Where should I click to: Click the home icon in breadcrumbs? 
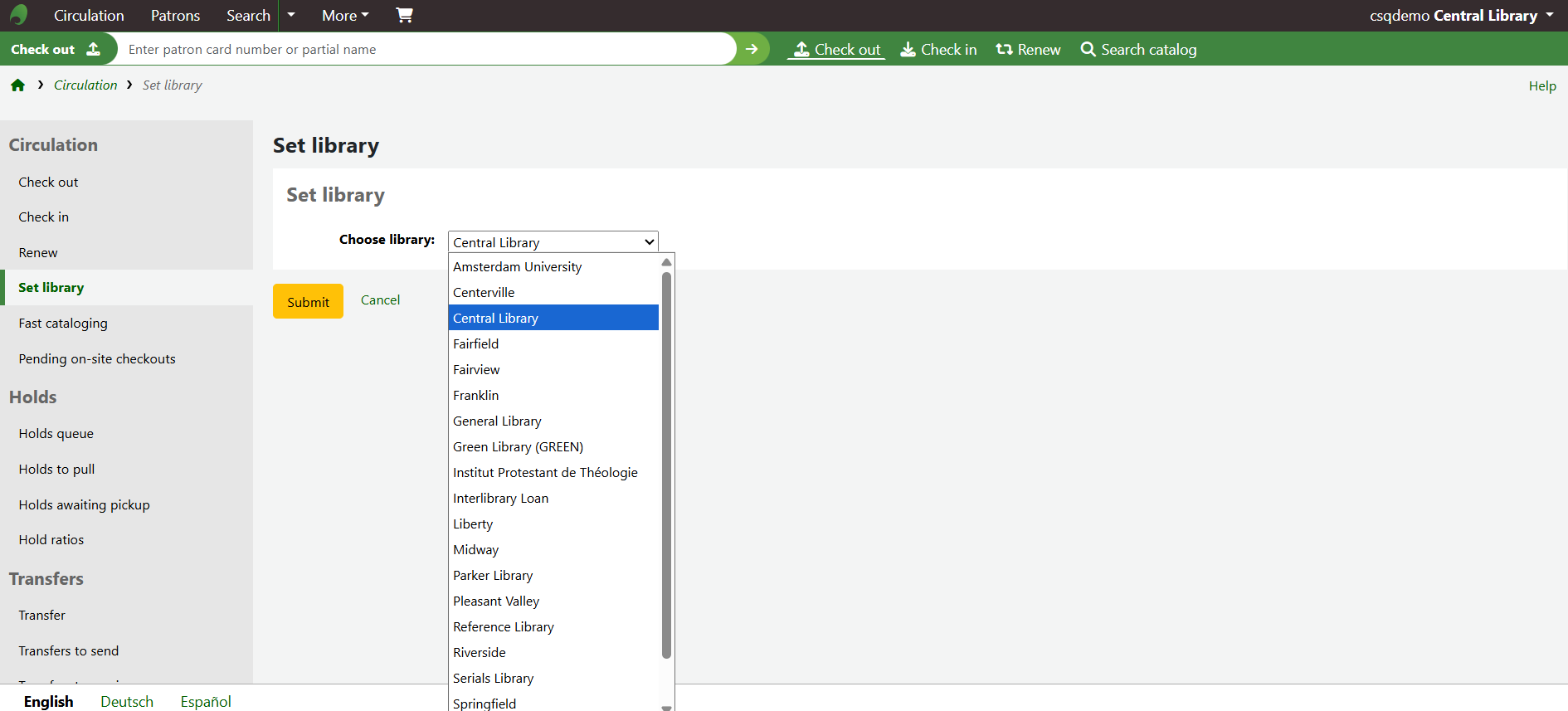(x=17, y=85)
